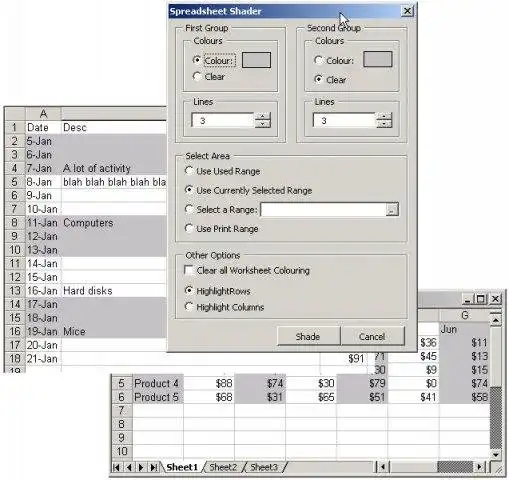Viewport: 509px width, 480px height.
Task: Click horizontal scrollbar right arrow
Action: coord(479,467)
